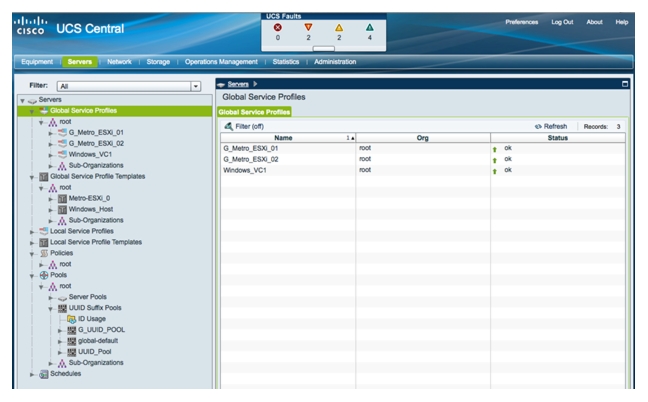Open the Filter All dropdown
Image resolution: width=648 pixels, height=402 pixels.
tap(195, 86)
